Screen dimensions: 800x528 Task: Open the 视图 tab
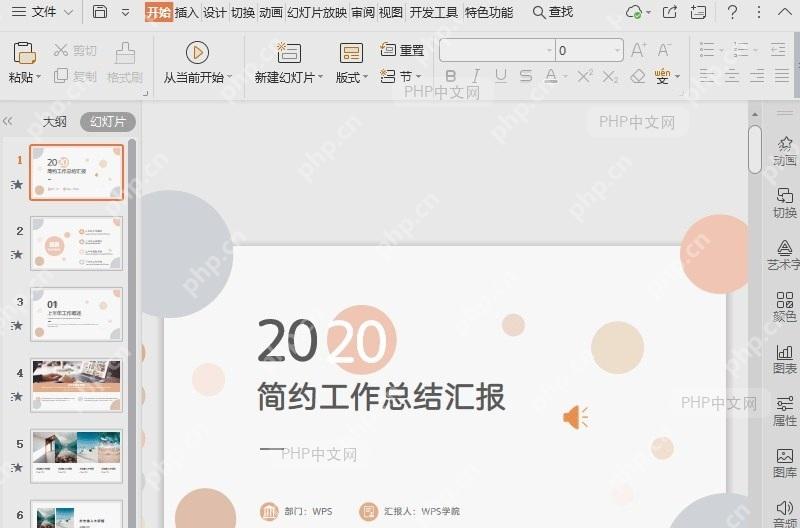tap(391, 12)
